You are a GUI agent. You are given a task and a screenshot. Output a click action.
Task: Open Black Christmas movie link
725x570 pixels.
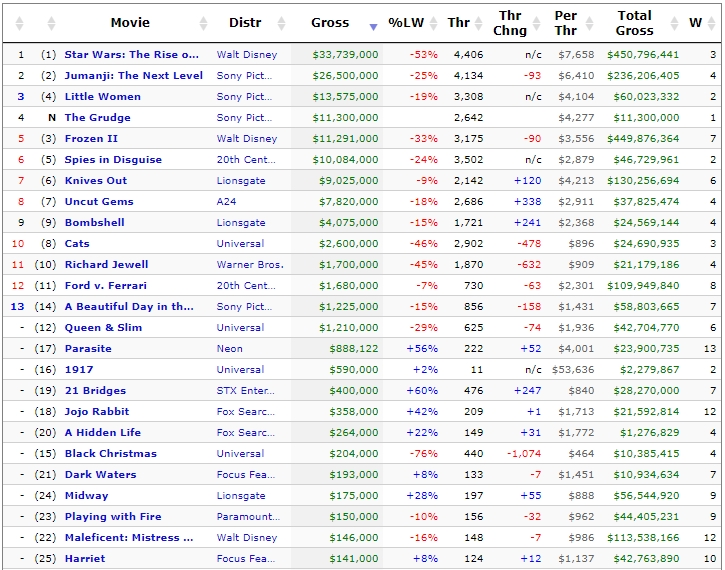111,454
